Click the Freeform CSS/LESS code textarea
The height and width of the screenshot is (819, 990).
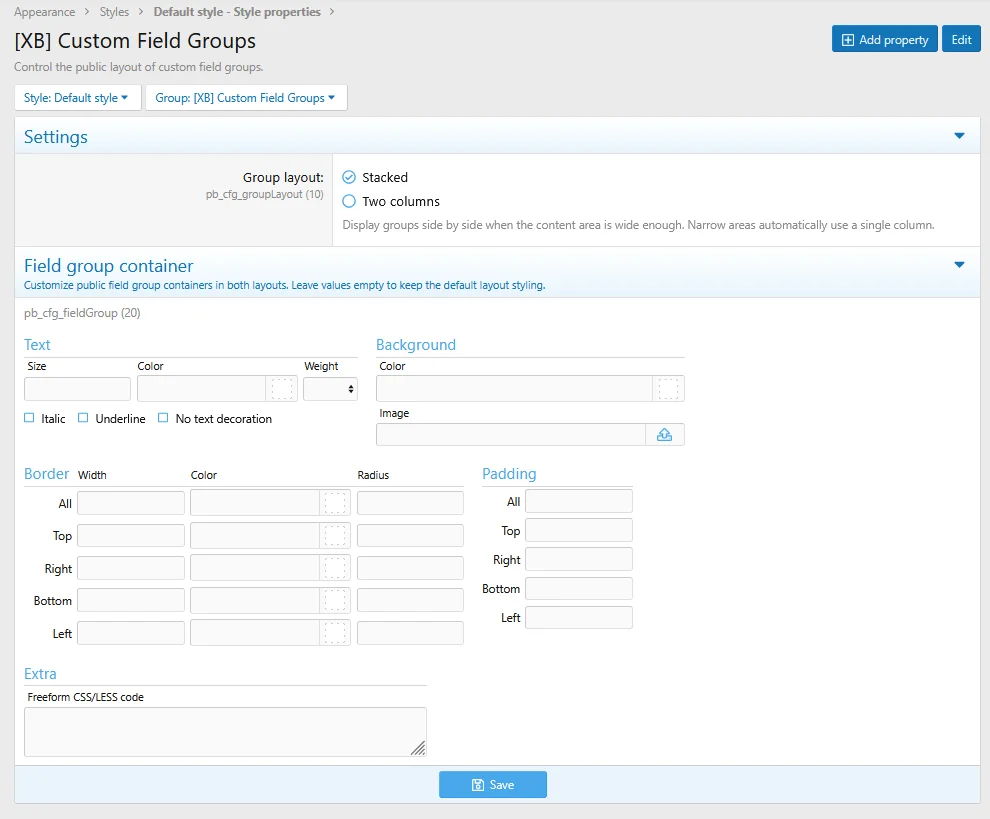[x=225, y=732]
